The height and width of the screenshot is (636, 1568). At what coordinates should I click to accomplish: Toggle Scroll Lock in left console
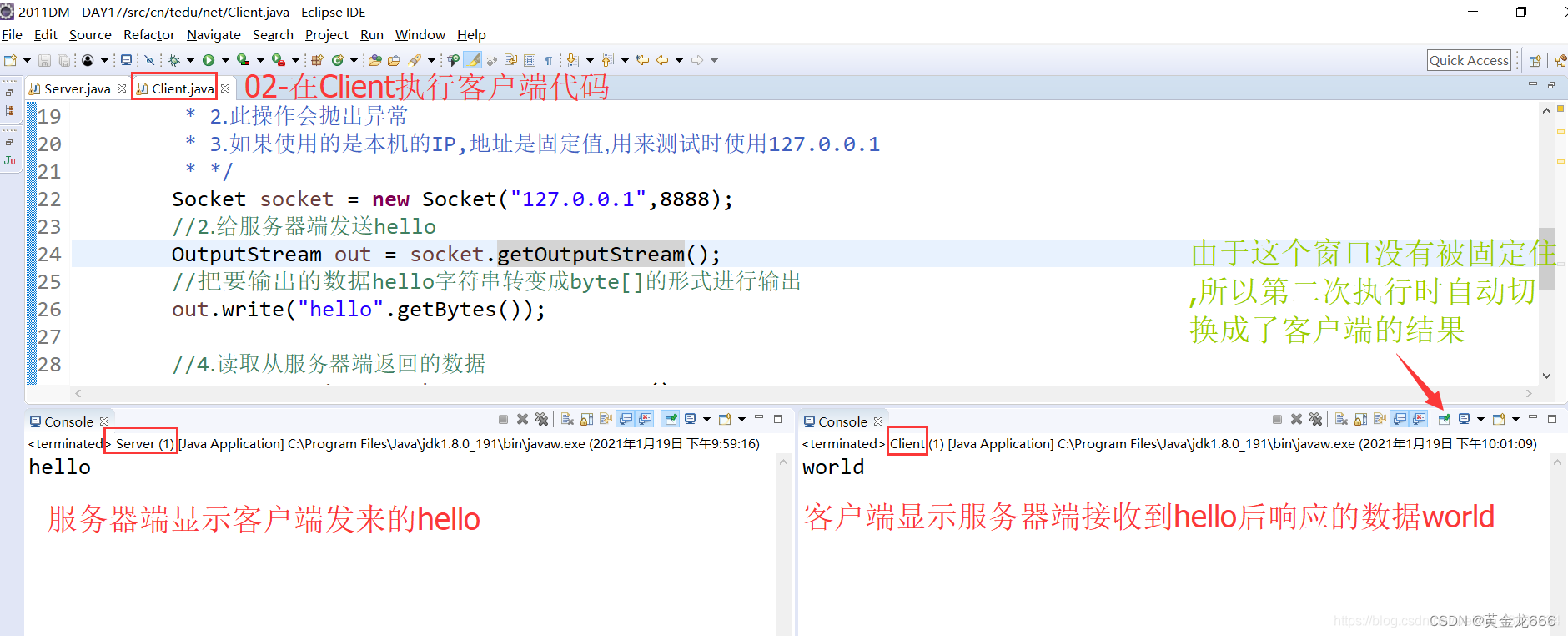click(x=586, y=419)
